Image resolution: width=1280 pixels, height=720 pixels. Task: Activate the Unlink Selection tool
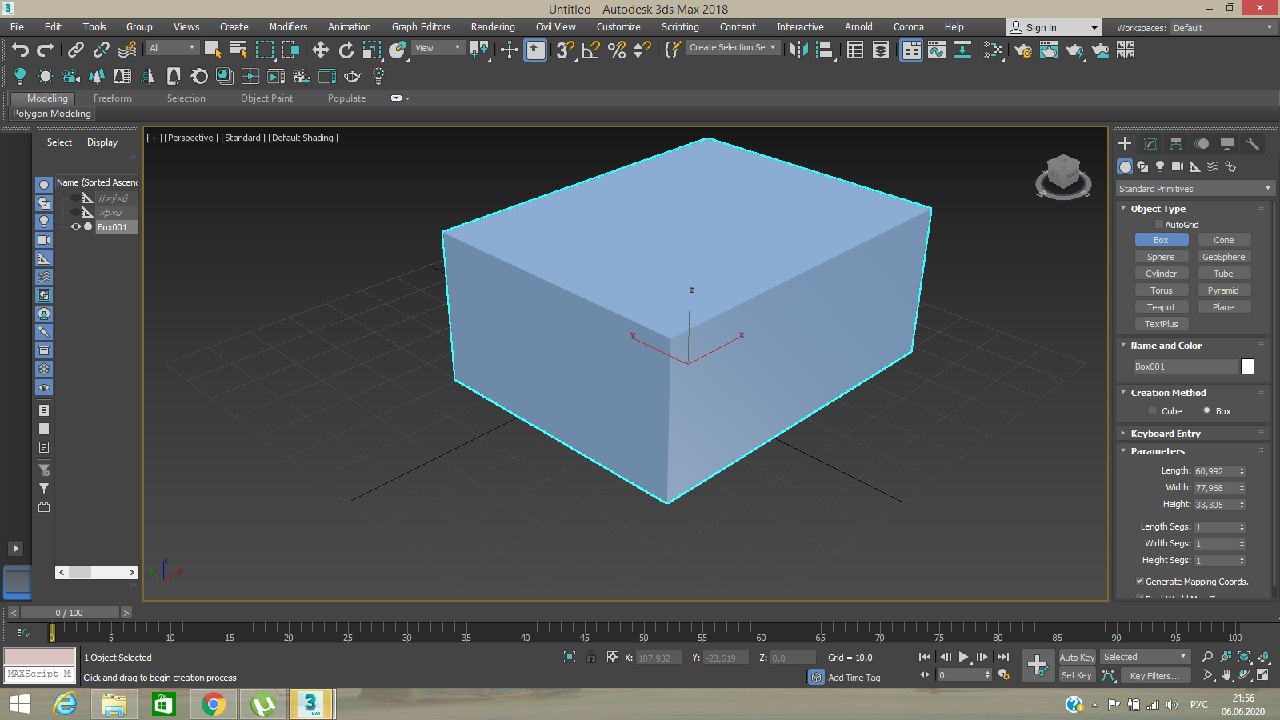[101, 50]
